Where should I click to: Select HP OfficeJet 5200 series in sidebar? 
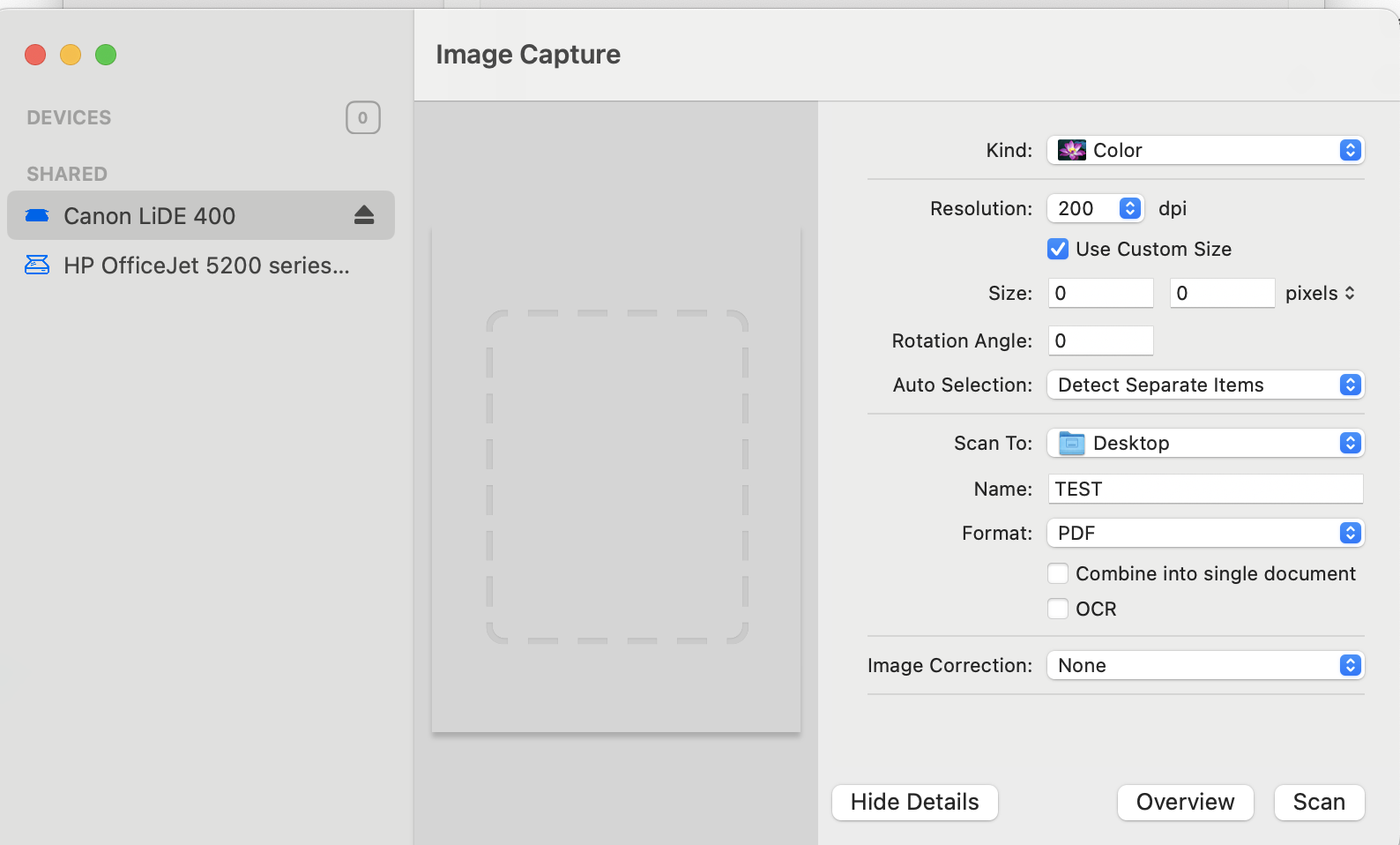tap(206, 265)
